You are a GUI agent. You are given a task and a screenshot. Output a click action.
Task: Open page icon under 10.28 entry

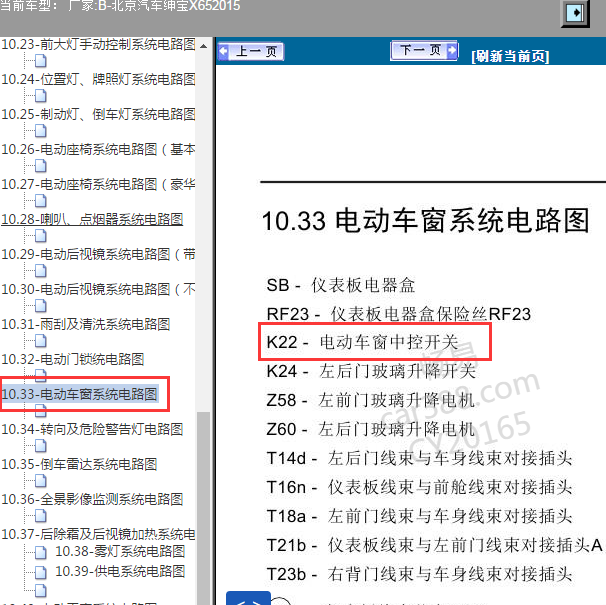[41, 236]
